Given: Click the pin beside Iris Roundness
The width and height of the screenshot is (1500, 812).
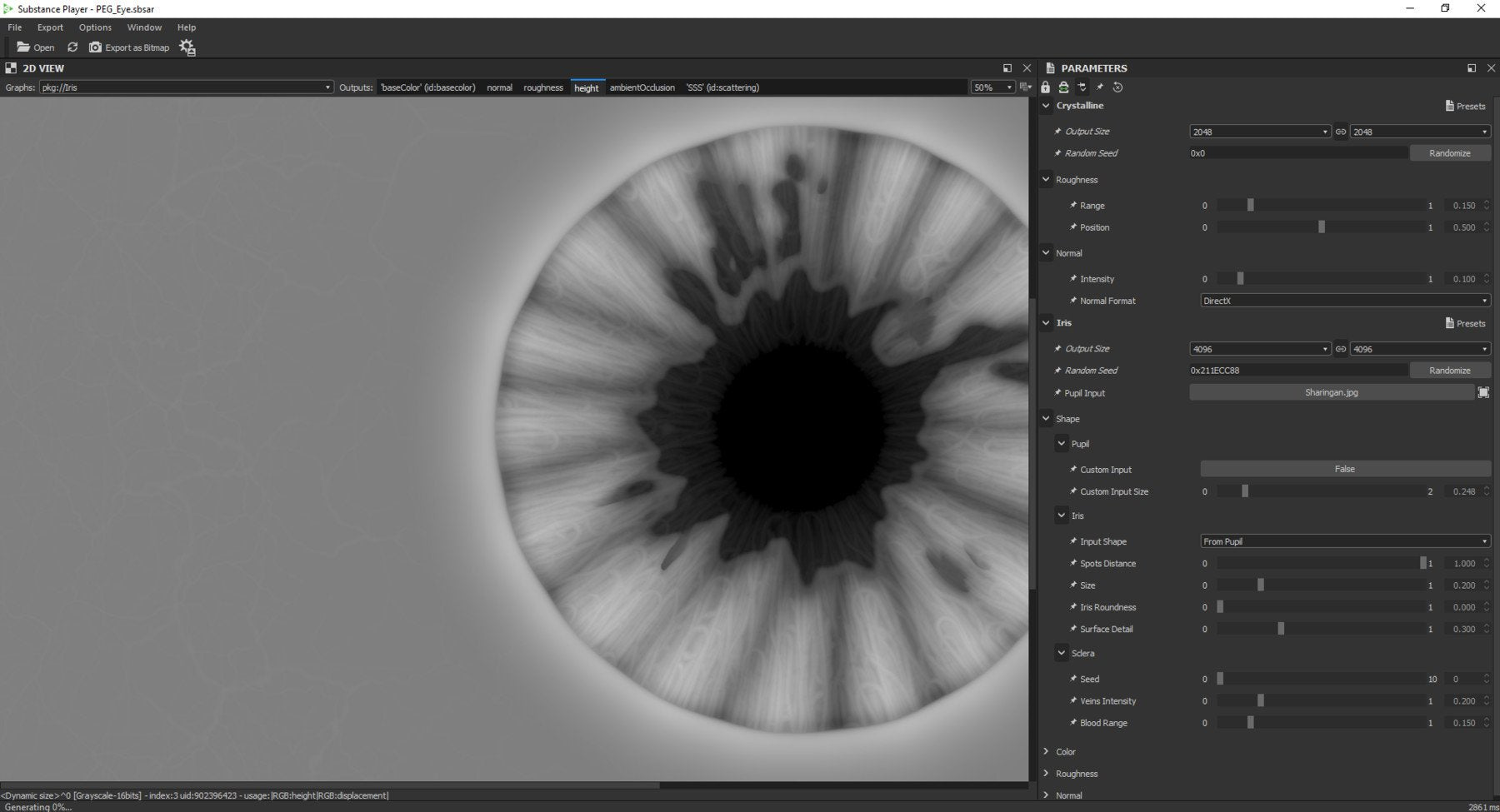Looking at the screenshot, I should 1073,607.
